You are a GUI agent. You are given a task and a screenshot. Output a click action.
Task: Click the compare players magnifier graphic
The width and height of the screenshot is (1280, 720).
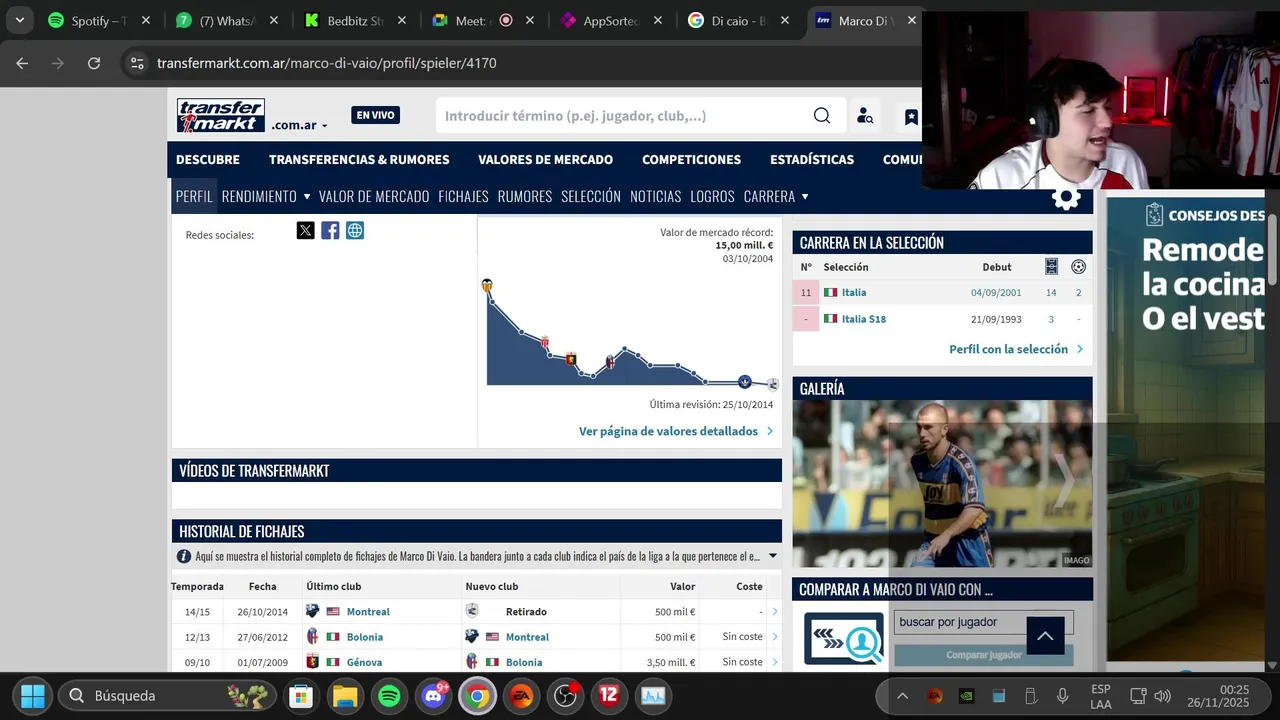[x=844, y=639]
